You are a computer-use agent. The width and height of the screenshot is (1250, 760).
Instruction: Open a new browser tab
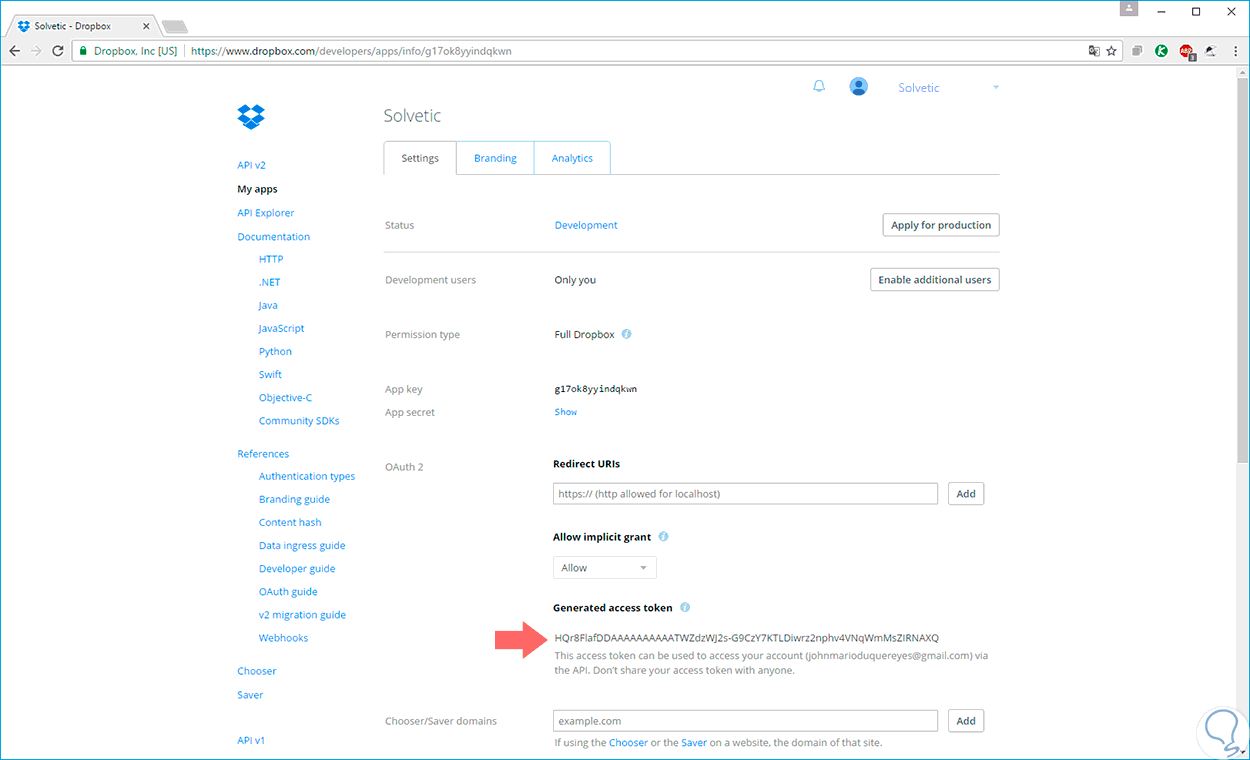pos(174,26)
